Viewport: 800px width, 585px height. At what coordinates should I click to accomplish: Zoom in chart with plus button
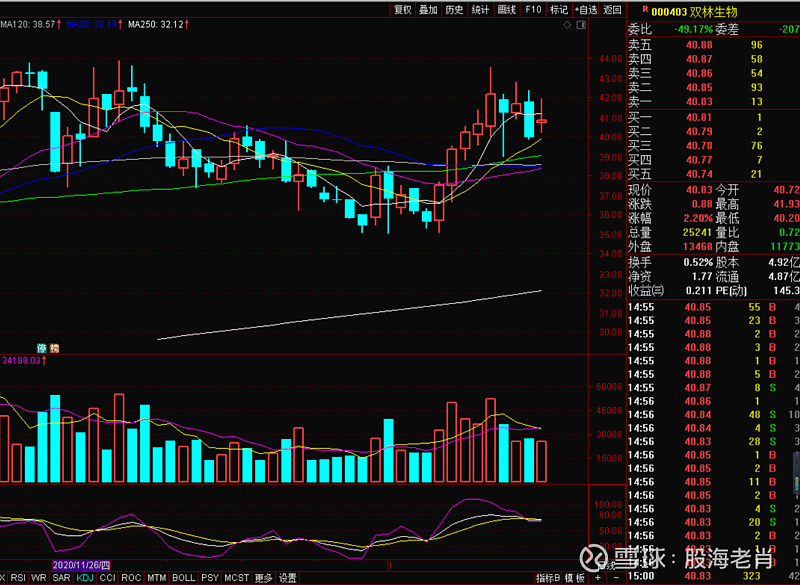coord(597,578)
